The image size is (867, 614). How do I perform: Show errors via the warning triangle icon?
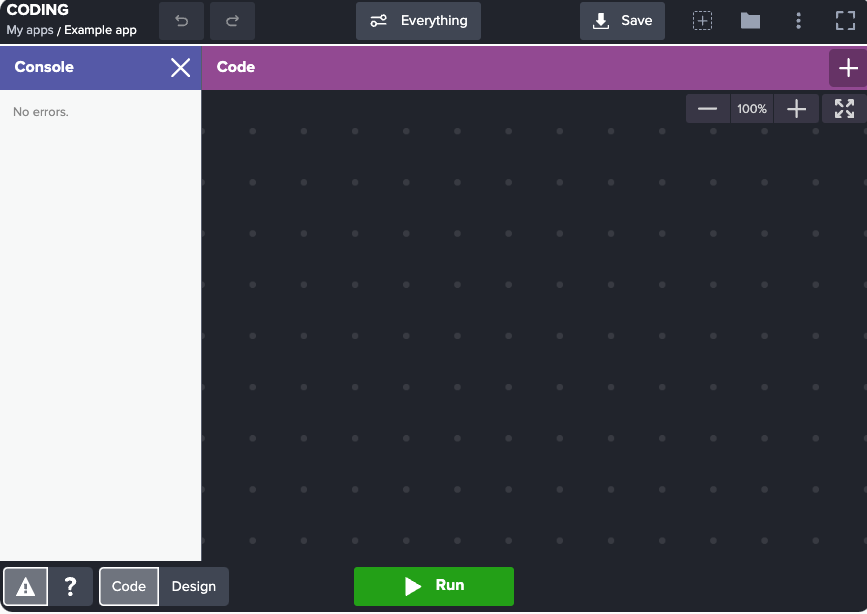pos(24,586)
